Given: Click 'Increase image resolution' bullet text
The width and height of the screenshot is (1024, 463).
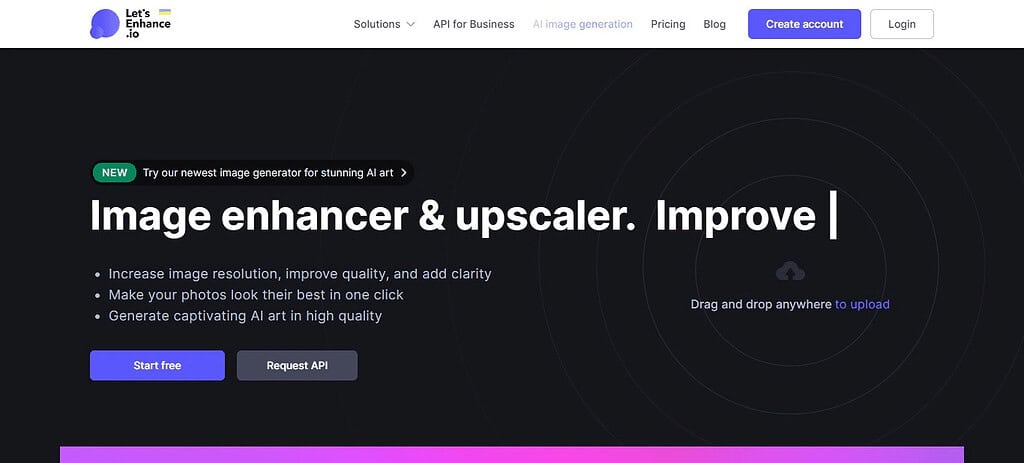Looking at the screenshot, I should pos(300,274).
